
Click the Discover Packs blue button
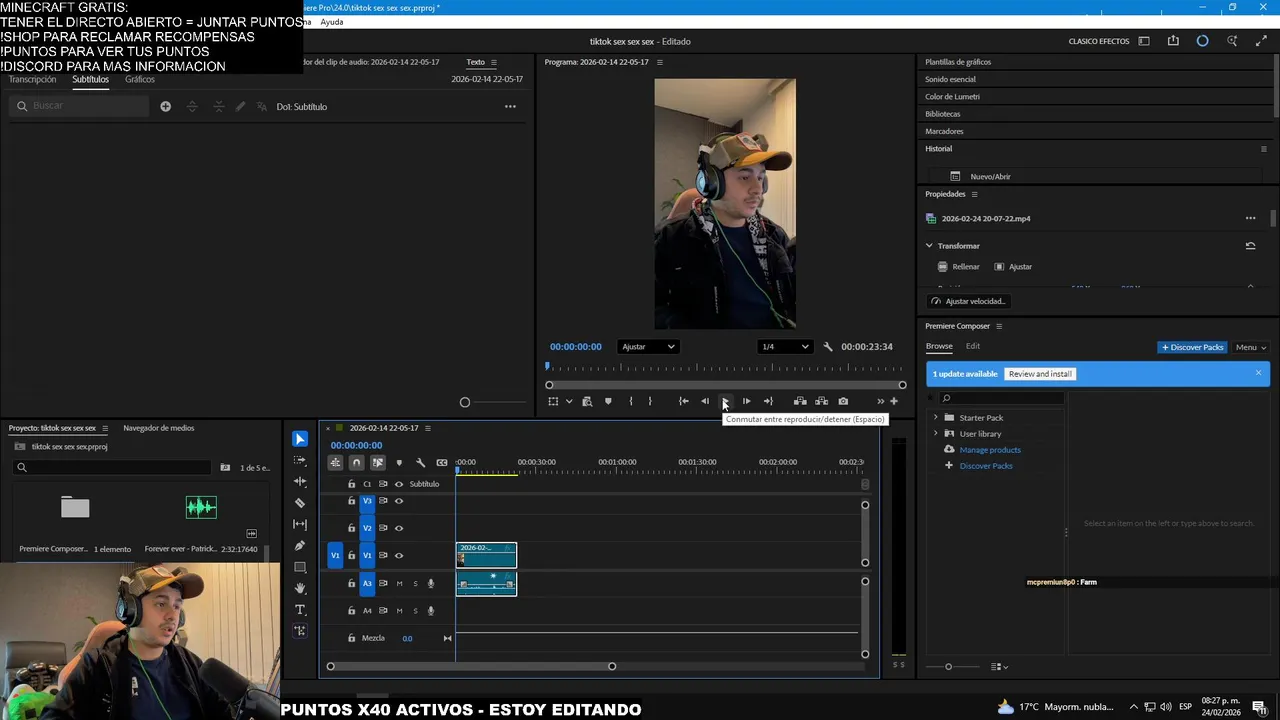[1192, 347]
